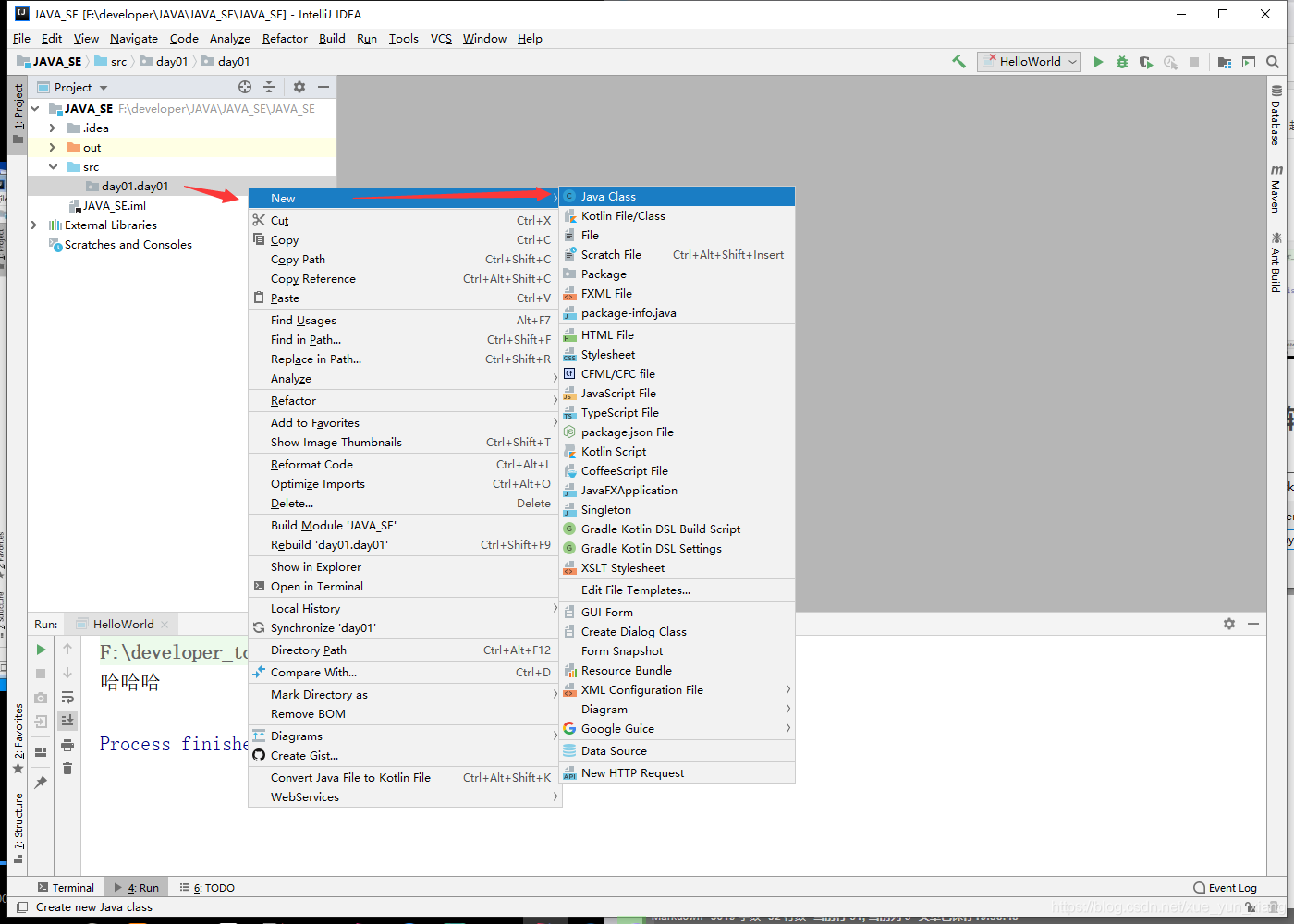Click the locate target icon in Project panel
This screenshot has height=924, width=1294.
click(x=245, y=87)
